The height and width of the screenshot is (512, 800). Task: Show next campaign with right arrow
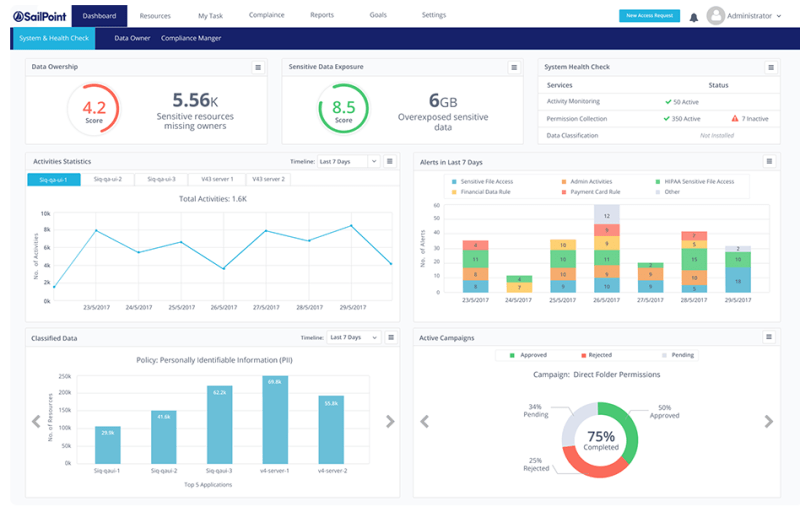tap(768, 421)
